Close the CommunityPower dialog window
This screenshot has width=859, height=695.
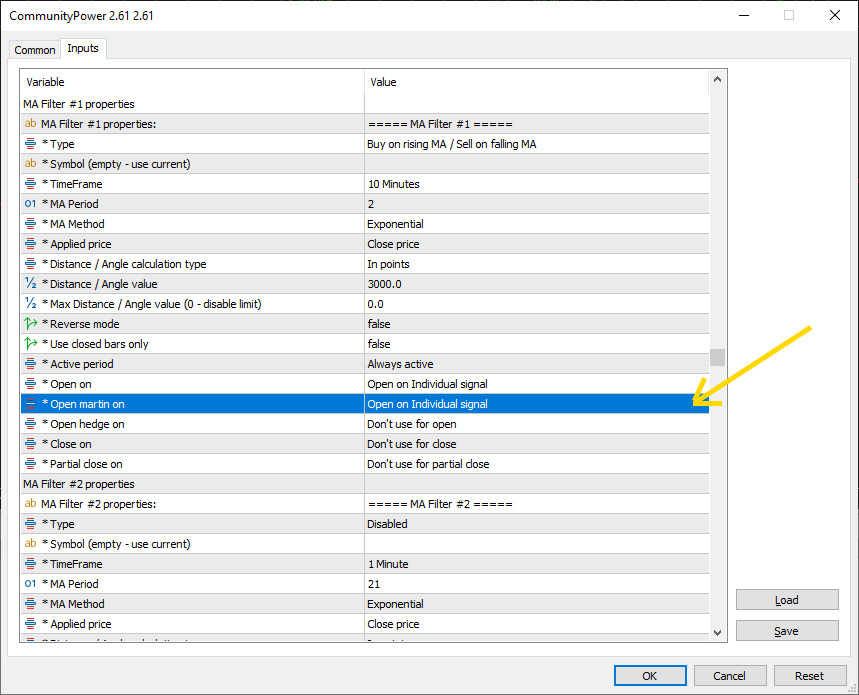coord(834,15)
